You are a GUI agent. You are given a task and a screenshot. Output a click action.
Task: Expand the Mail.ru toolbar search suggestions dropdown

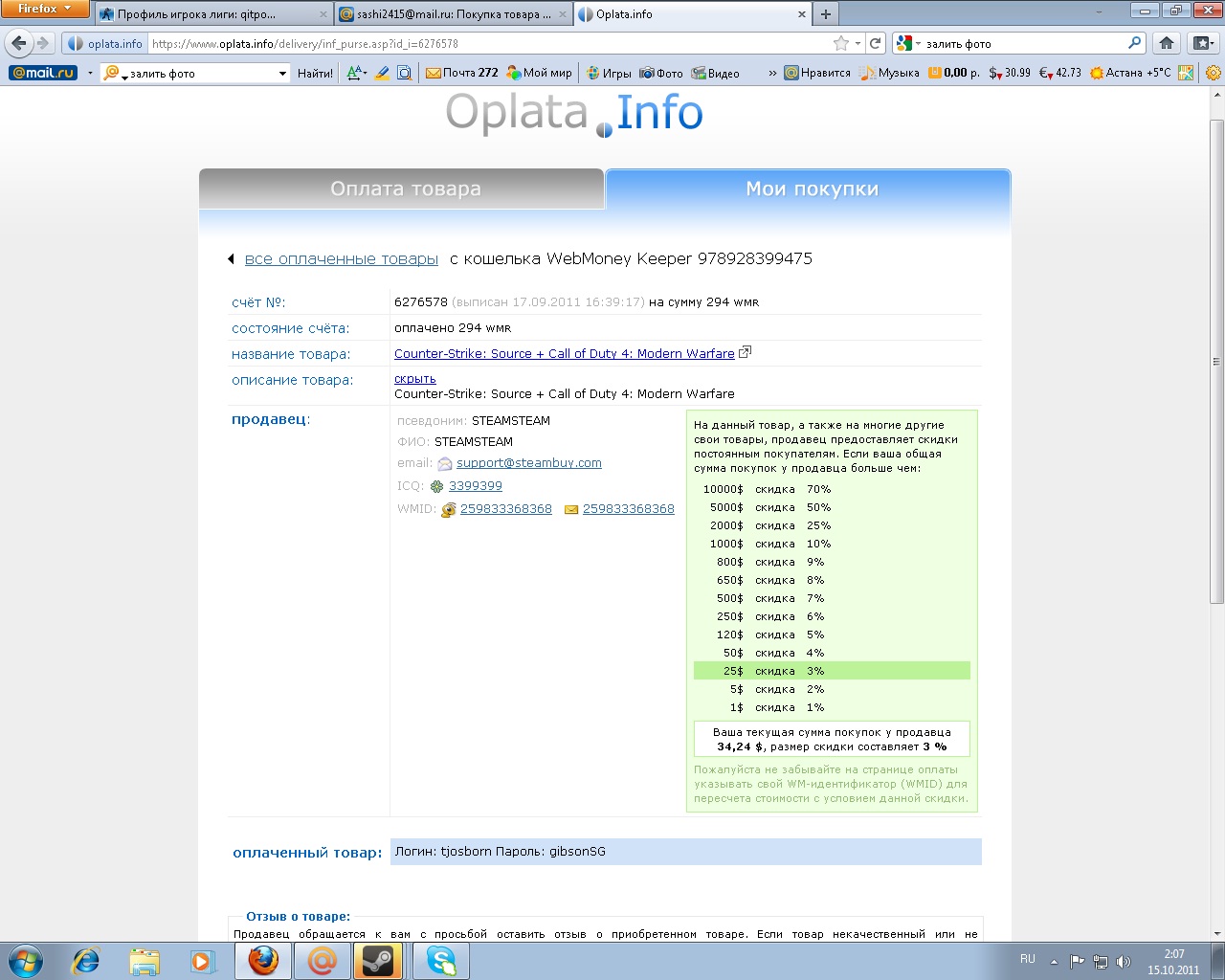(282, 74)
